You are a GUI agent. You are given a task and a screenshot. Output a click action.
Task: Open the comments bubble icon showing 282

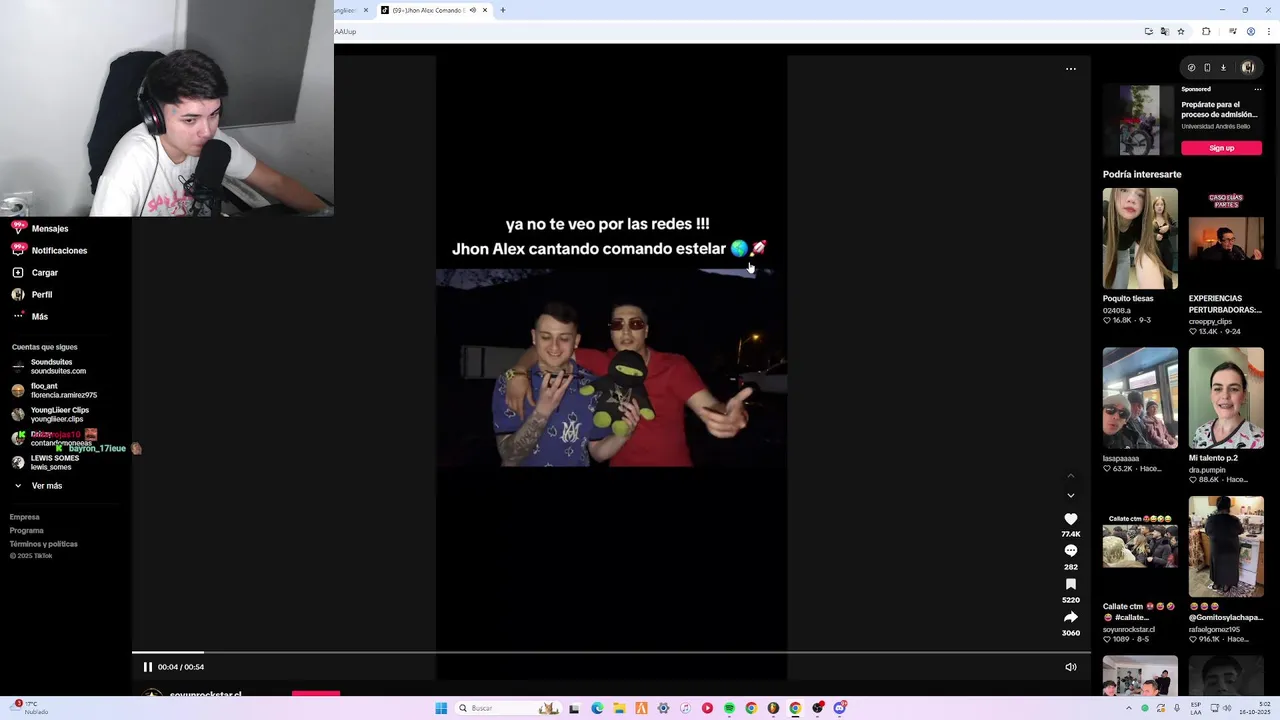pos(1071,551)
